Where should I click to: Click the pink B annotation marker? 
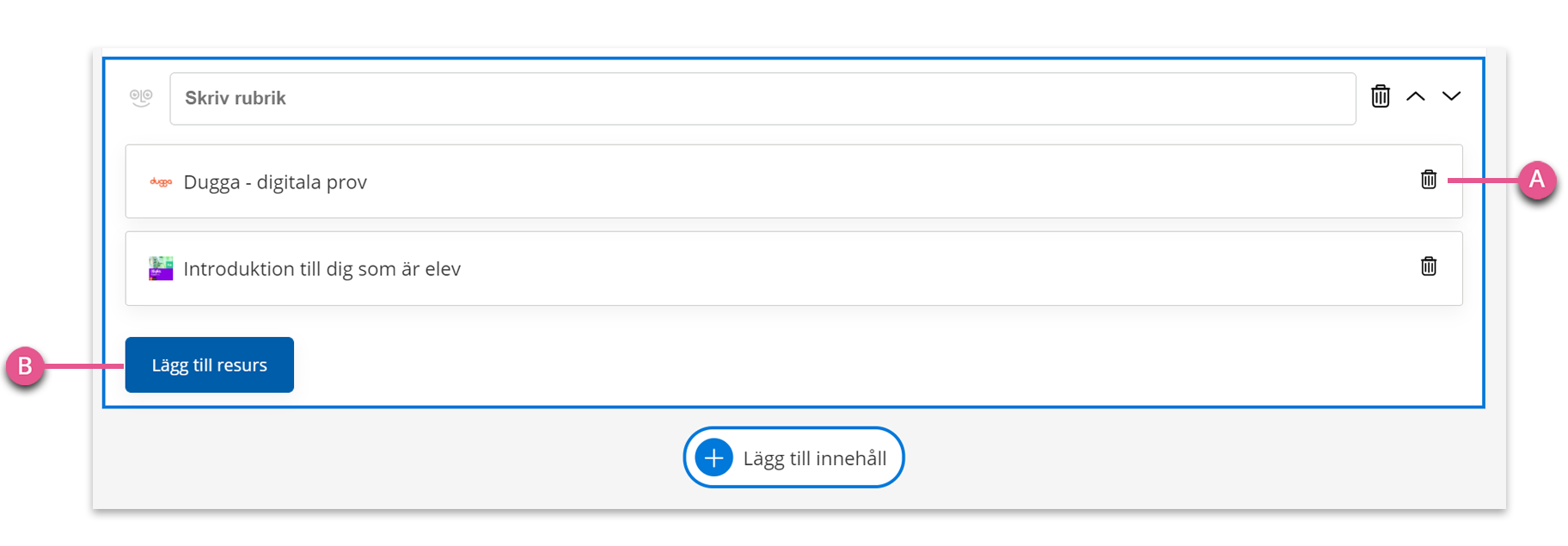25,366
